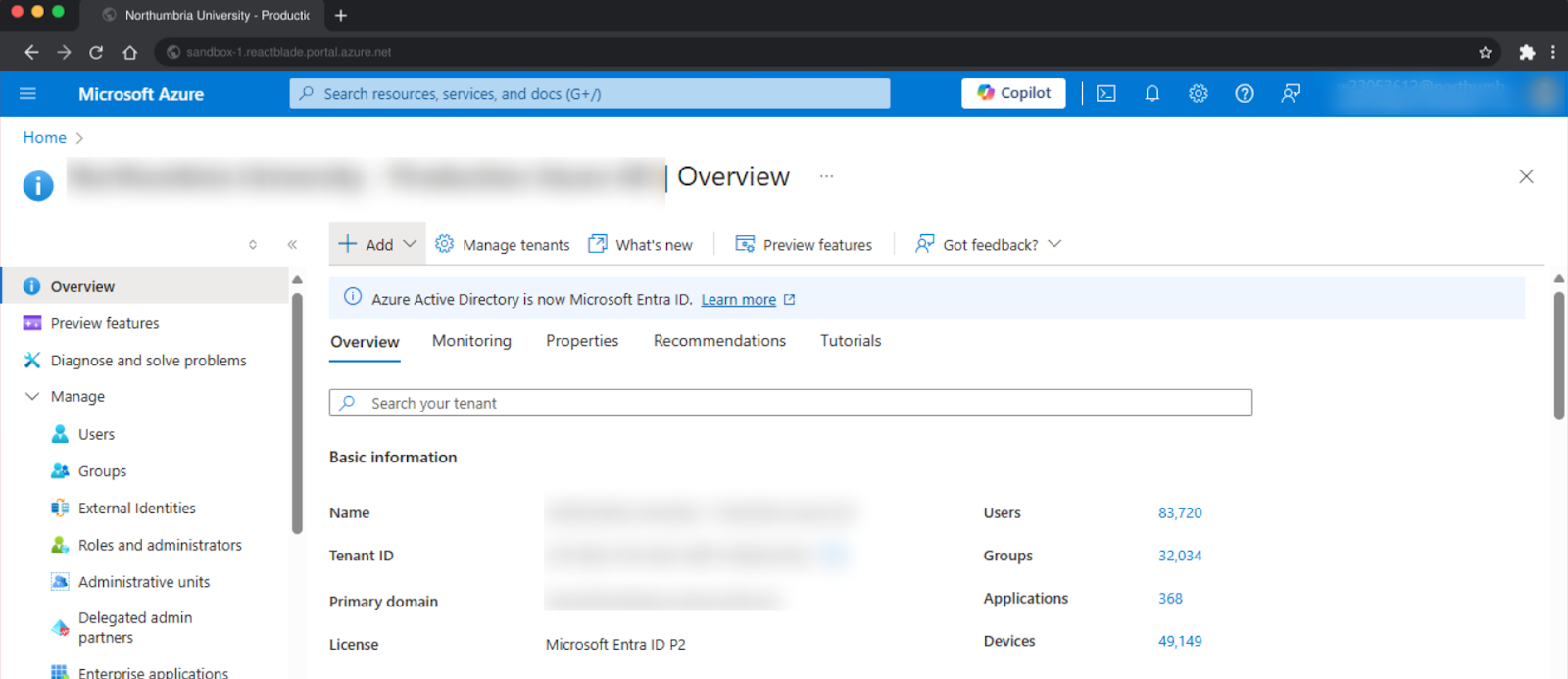Open the Tutorials tab

click(851, 341)
